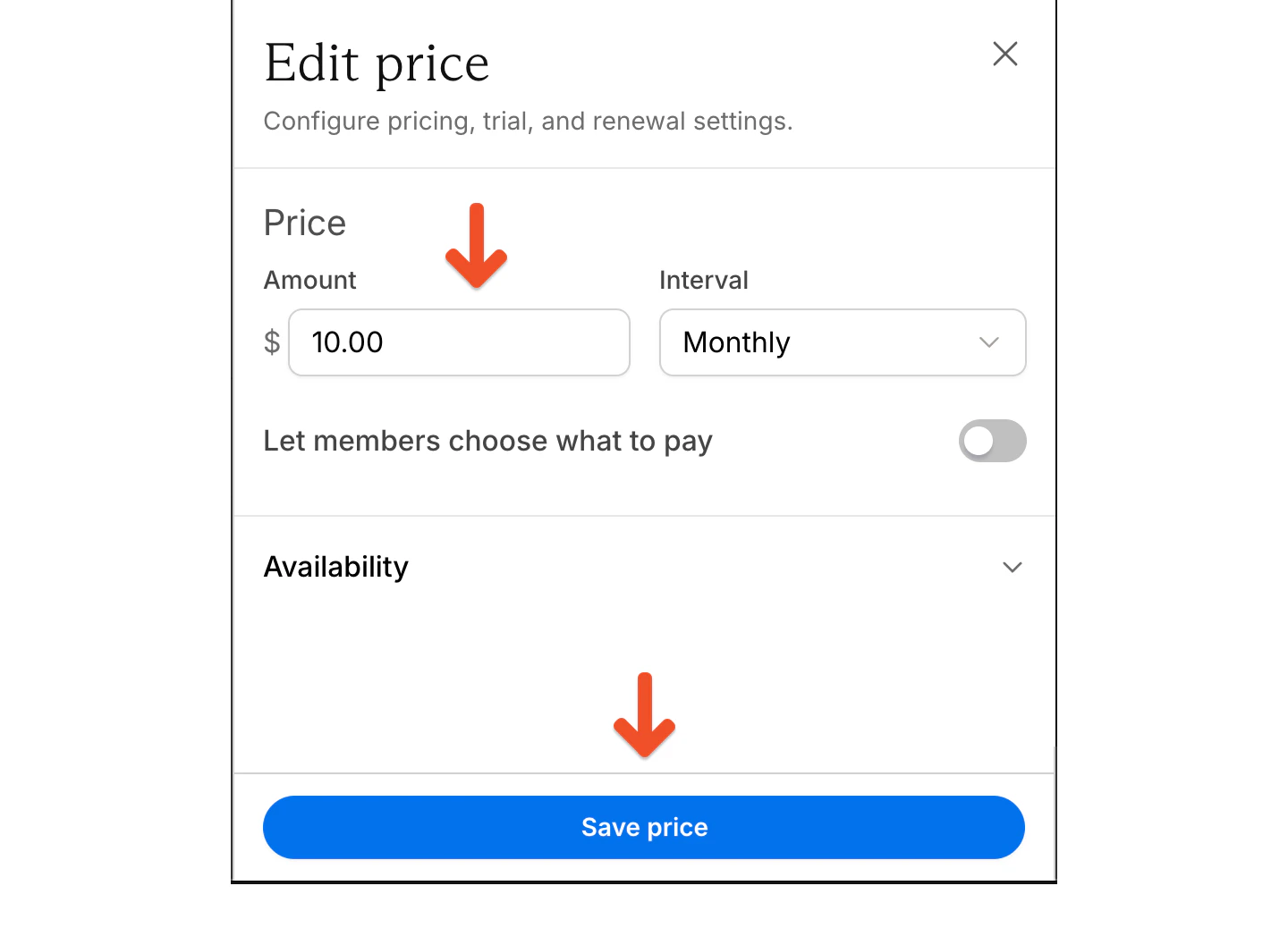Screen dimensions: 1288x928
Task: Click the Amount field label
Action: (x=309, y=279)
